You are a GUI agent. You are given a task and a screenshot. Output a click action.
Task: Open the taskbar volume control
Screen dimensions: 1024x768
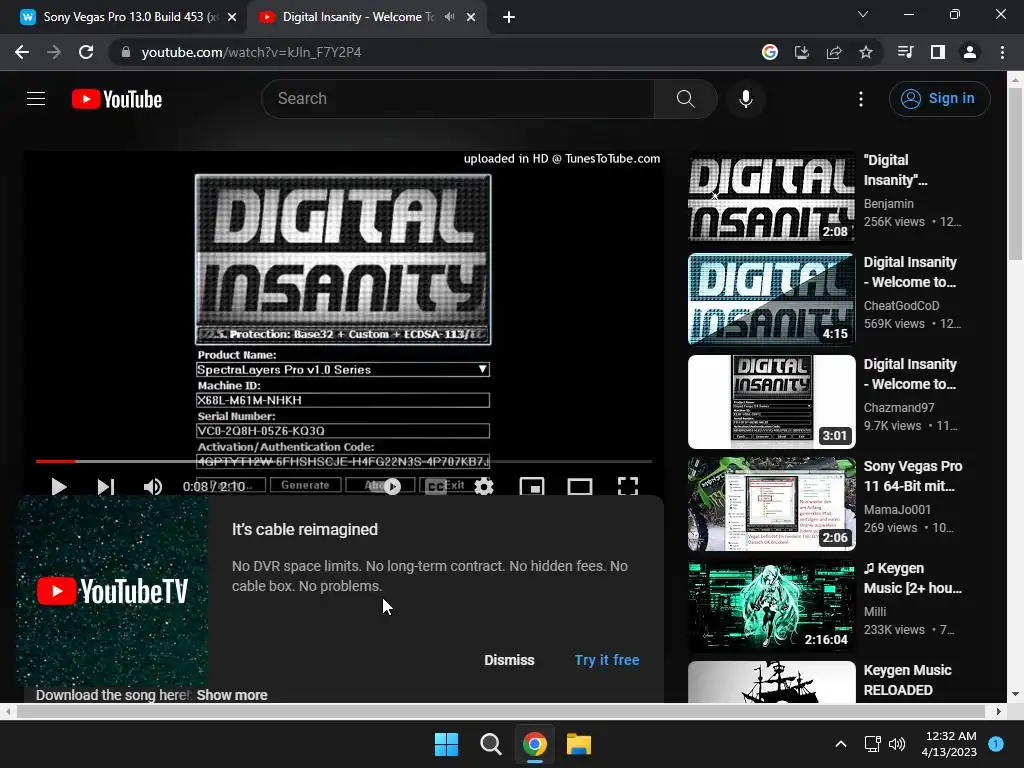click(x=897, y=744)
